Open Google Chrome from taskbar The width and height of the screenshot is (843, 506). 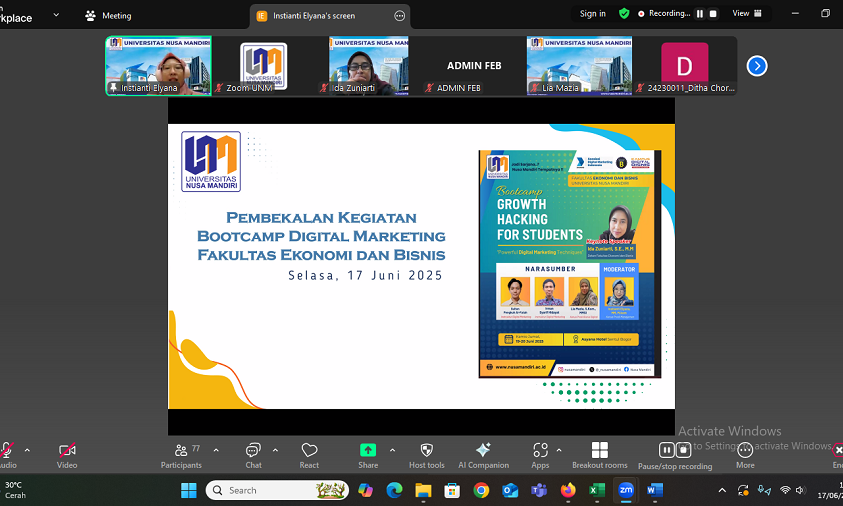click(481, 490)
